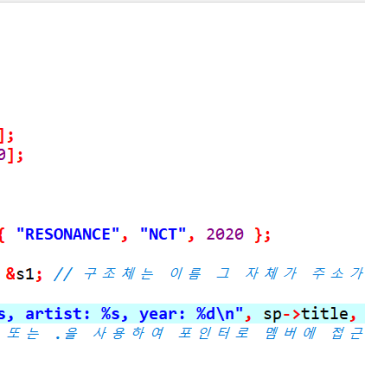
Task: Click the // comment marker after &s1
Action: click(x=63, y=274)
